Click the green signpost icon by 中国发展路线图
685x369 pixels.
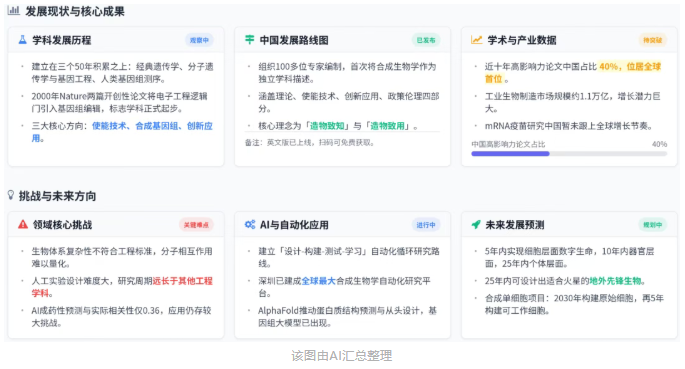pos(249,40)
